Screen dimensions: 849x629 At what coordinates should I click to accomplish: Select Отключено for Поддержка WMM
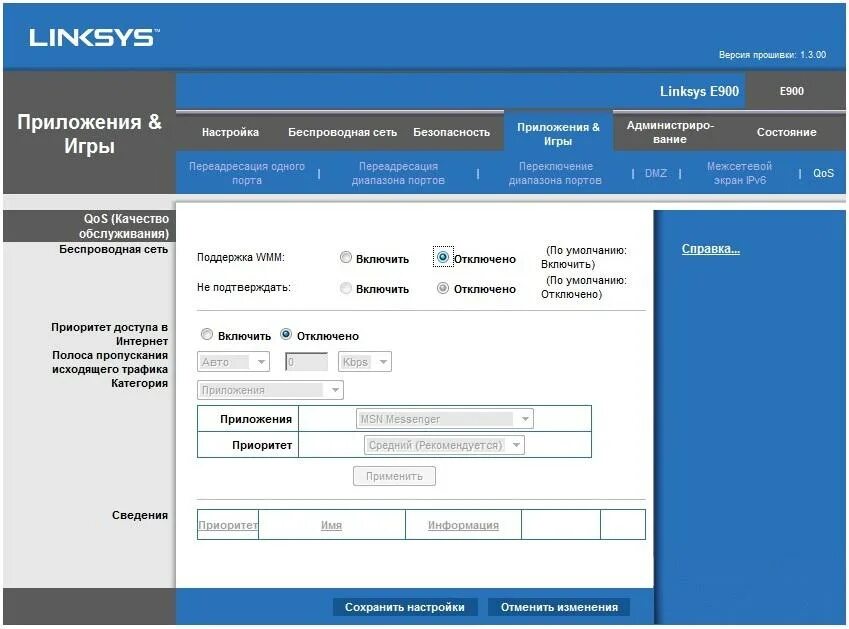click(x=443, y=257)
